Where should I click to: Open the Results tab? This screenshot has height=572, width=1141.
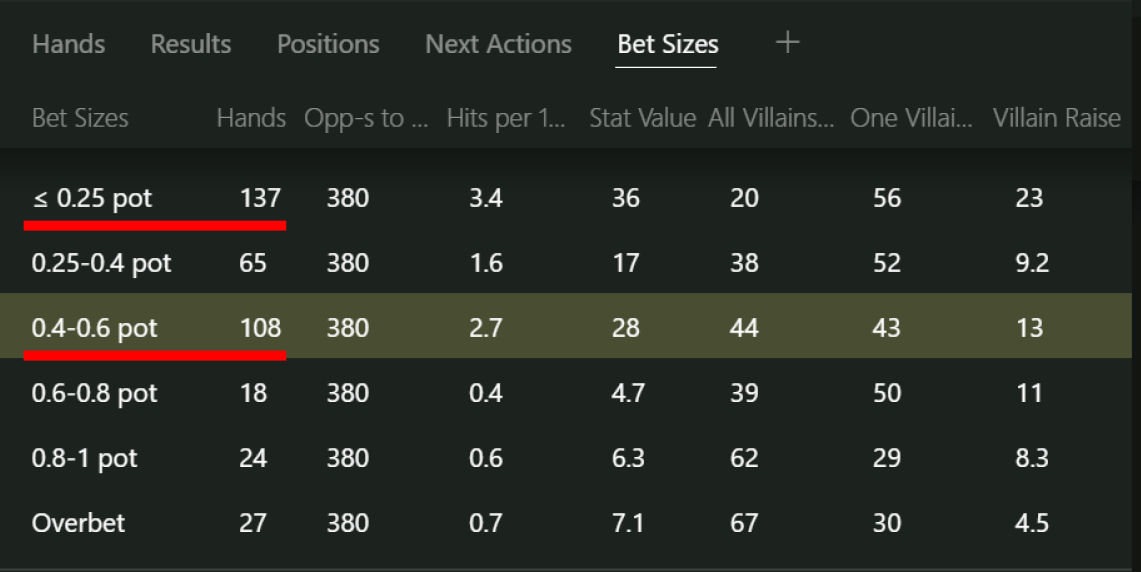tap(191, 44)
